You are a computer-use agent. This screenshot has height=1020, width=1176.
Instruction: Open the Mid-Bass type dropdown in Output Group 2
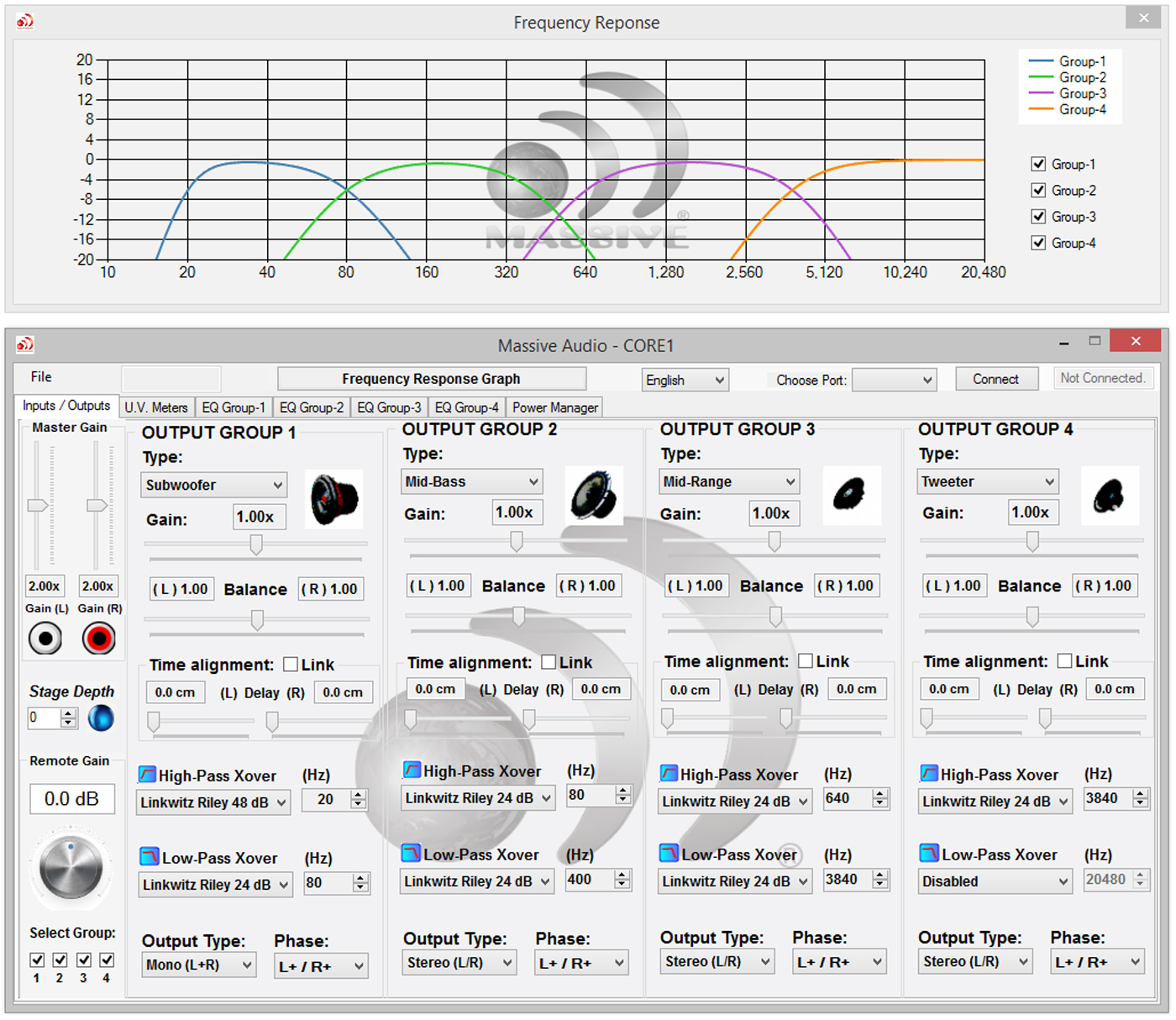[471, 481]
